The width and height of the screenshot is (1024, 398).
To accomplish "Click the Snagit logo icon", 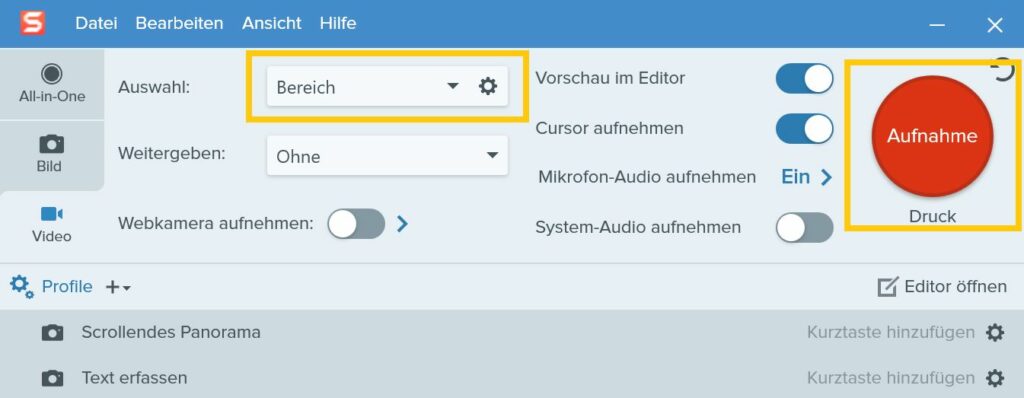I will click(x=32, y=24).
